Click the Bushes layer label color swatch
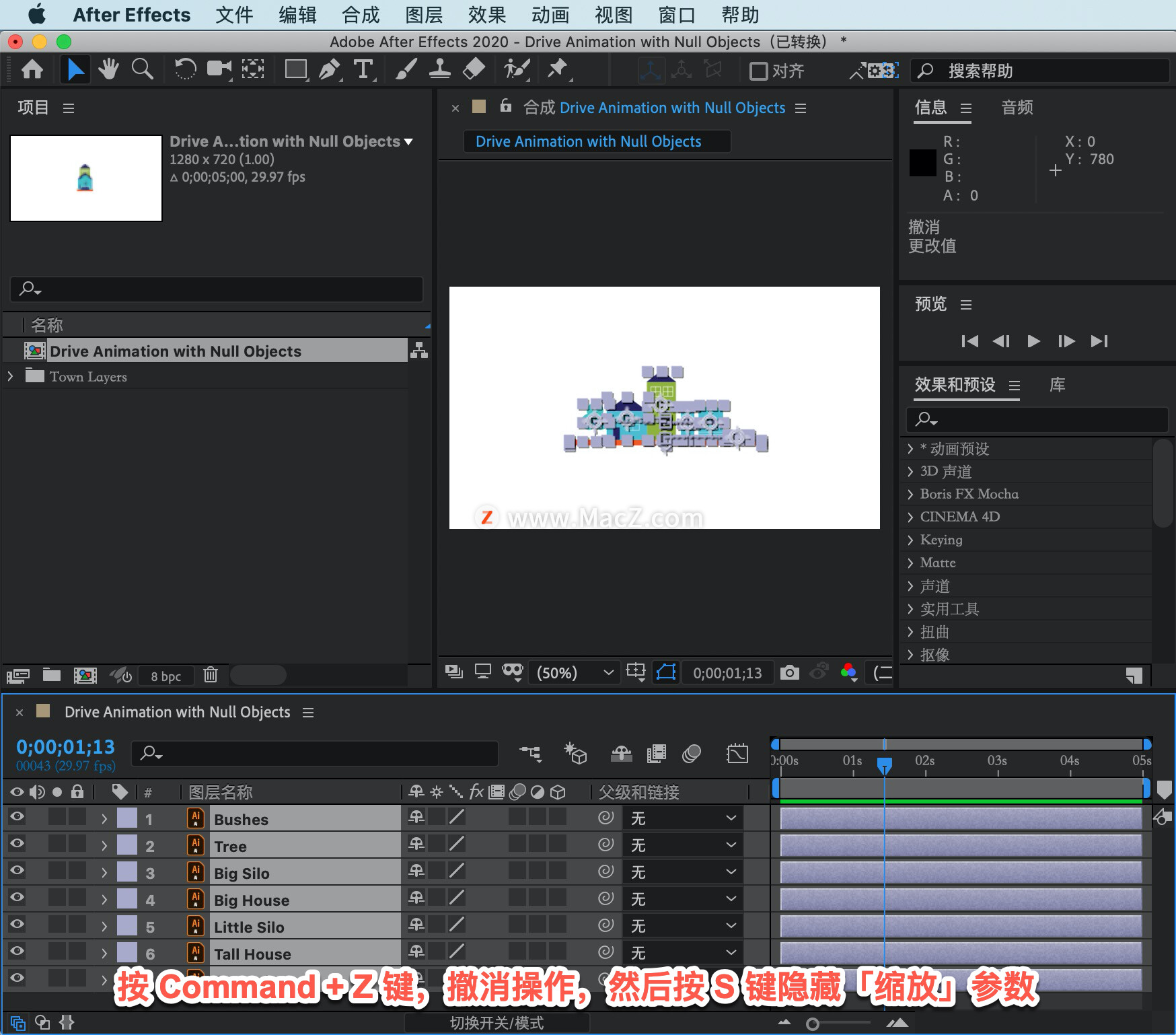 pyautogui.click(x=127, y=818)
